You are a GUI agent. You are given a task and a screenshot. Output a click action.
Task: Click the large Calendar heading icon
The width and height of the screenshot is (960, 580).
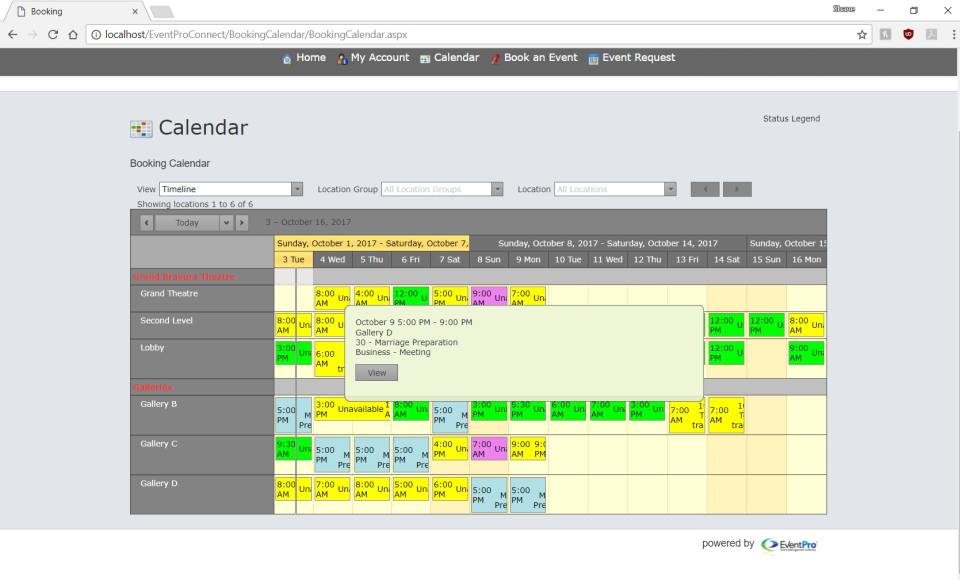click(141, 129)
